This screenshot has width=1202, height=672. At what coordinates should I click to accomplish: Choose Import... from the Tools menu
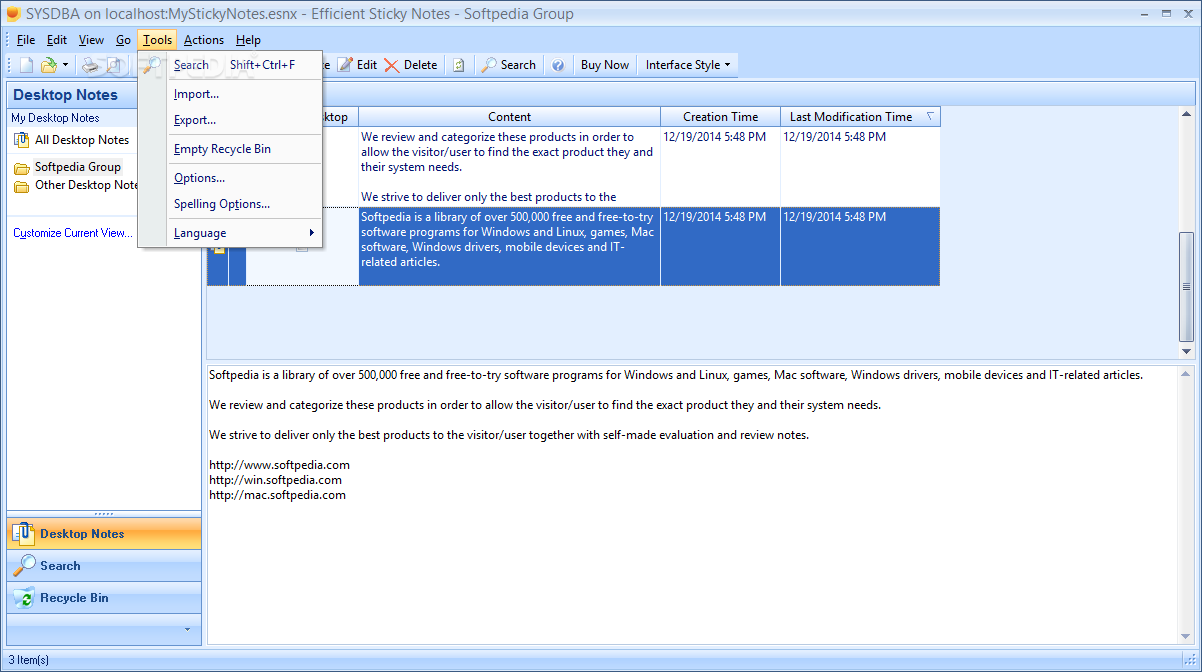(230, 94)
